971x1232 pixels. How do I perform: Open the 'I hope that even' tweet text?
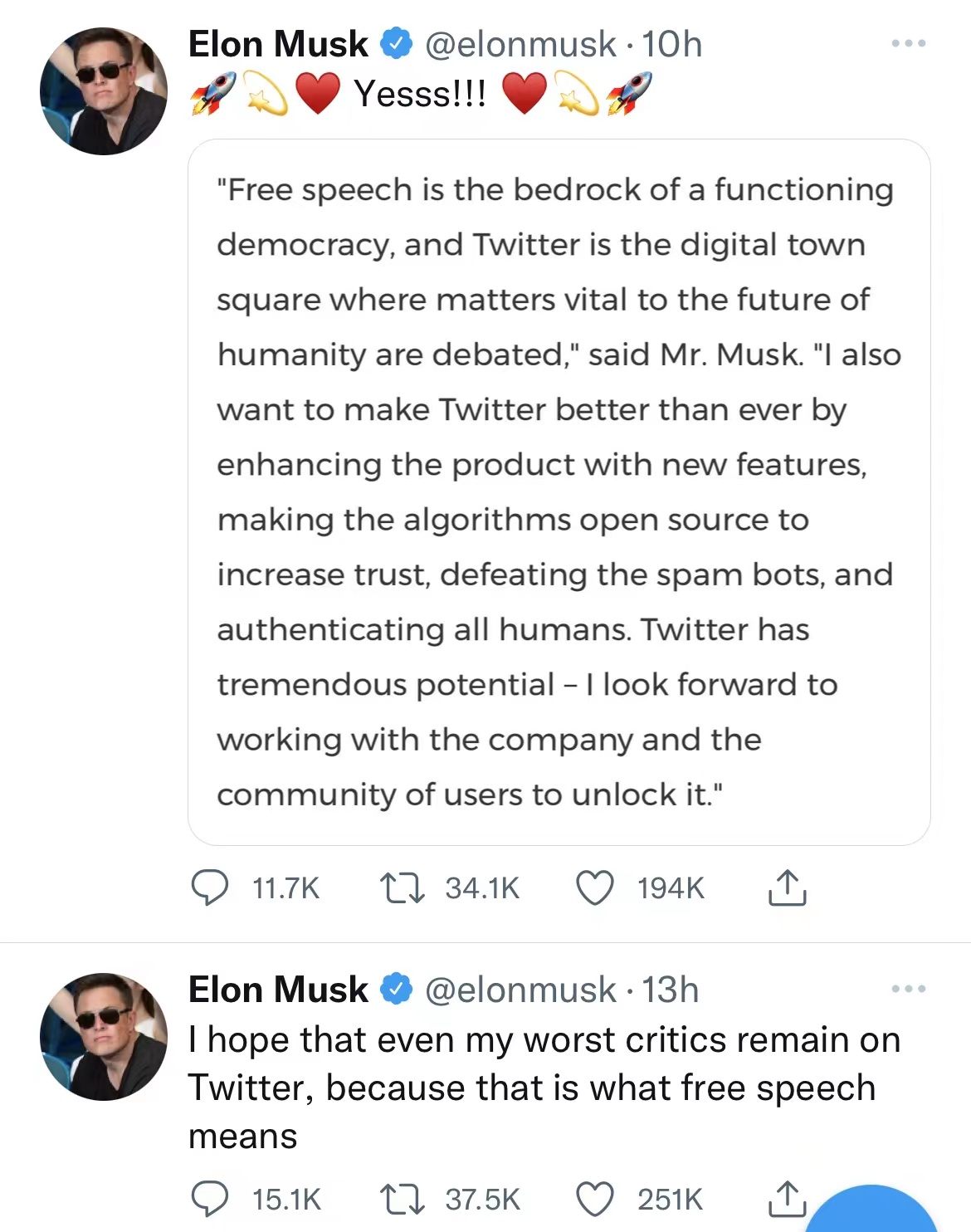coord(544,1088)
